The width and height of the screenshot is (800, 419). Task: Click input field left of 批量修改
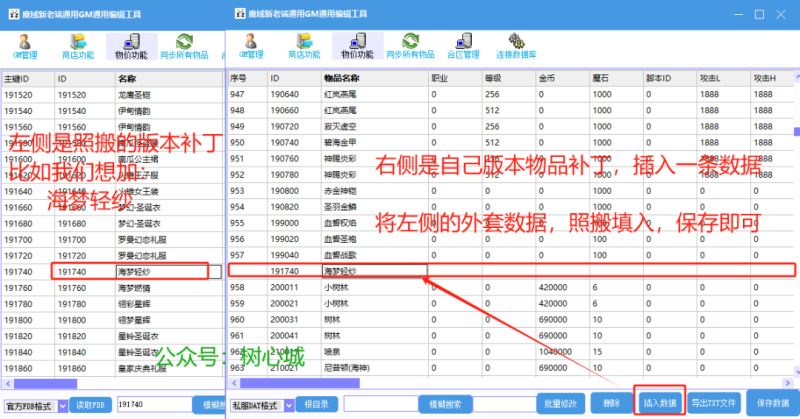point(505,404)
